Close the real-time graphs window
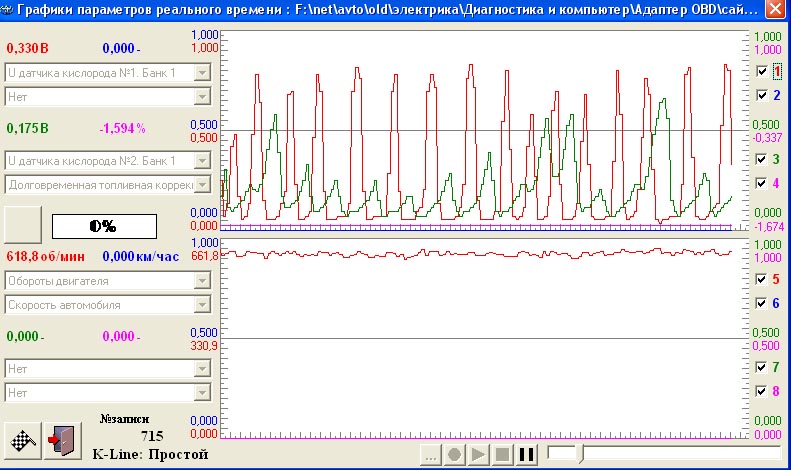 pos(774,11)
